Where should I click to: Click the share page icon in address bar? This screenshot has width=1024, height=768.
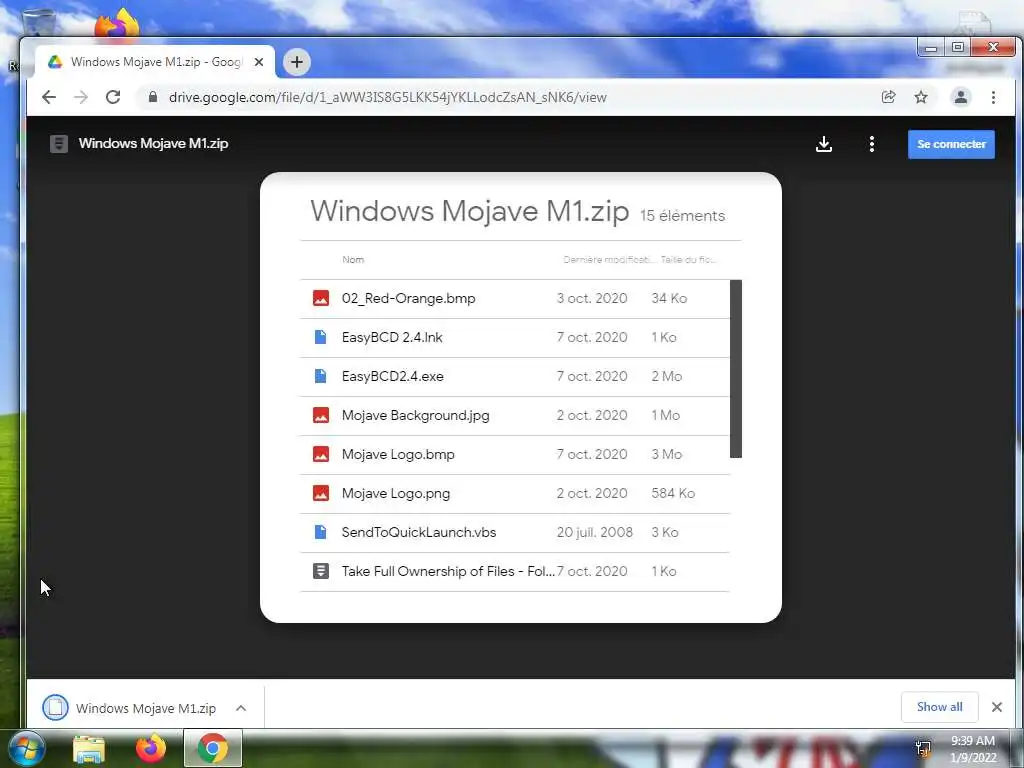(888, 97)
